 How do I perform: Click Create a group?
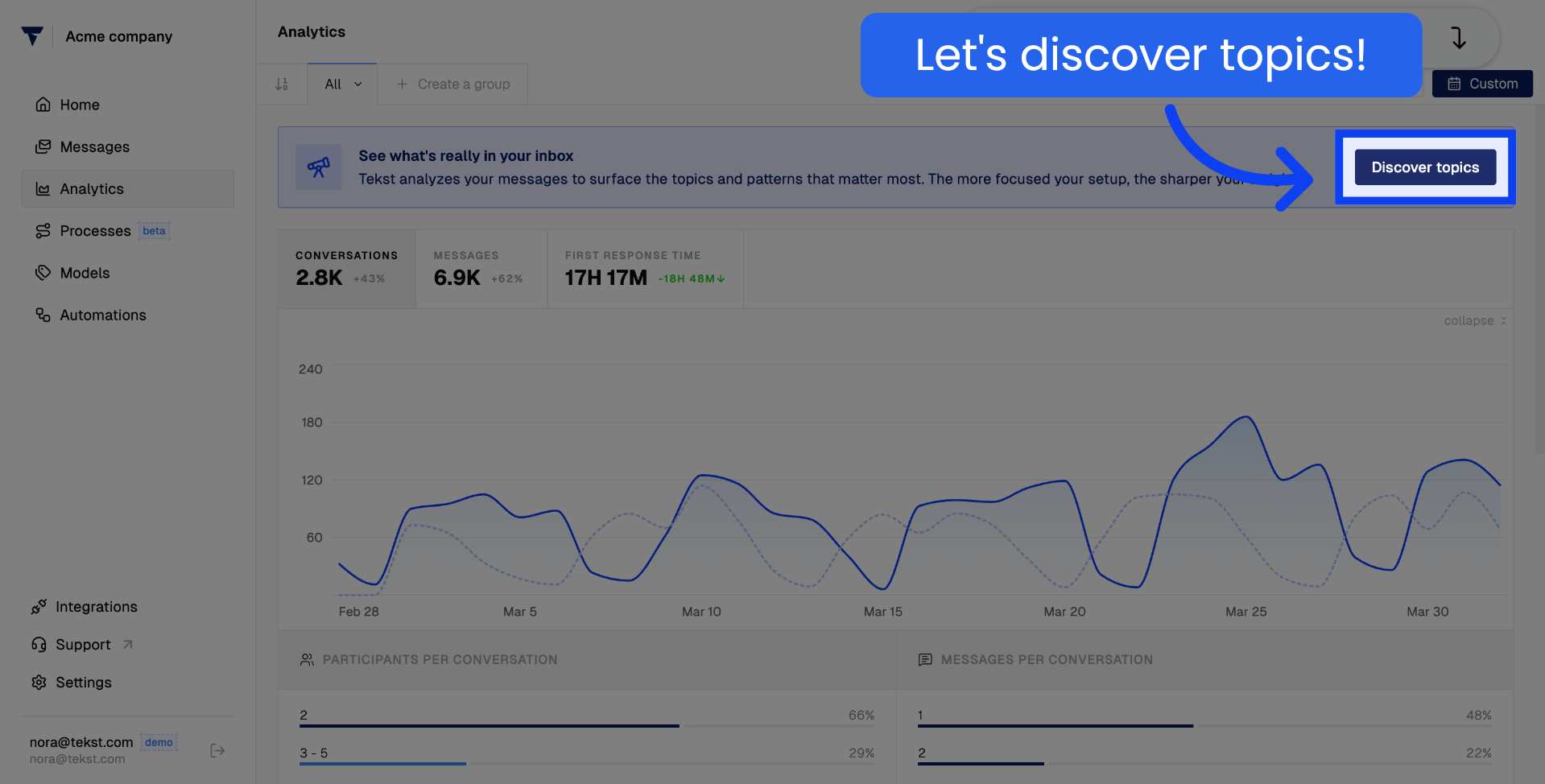(x=452, y=84)
